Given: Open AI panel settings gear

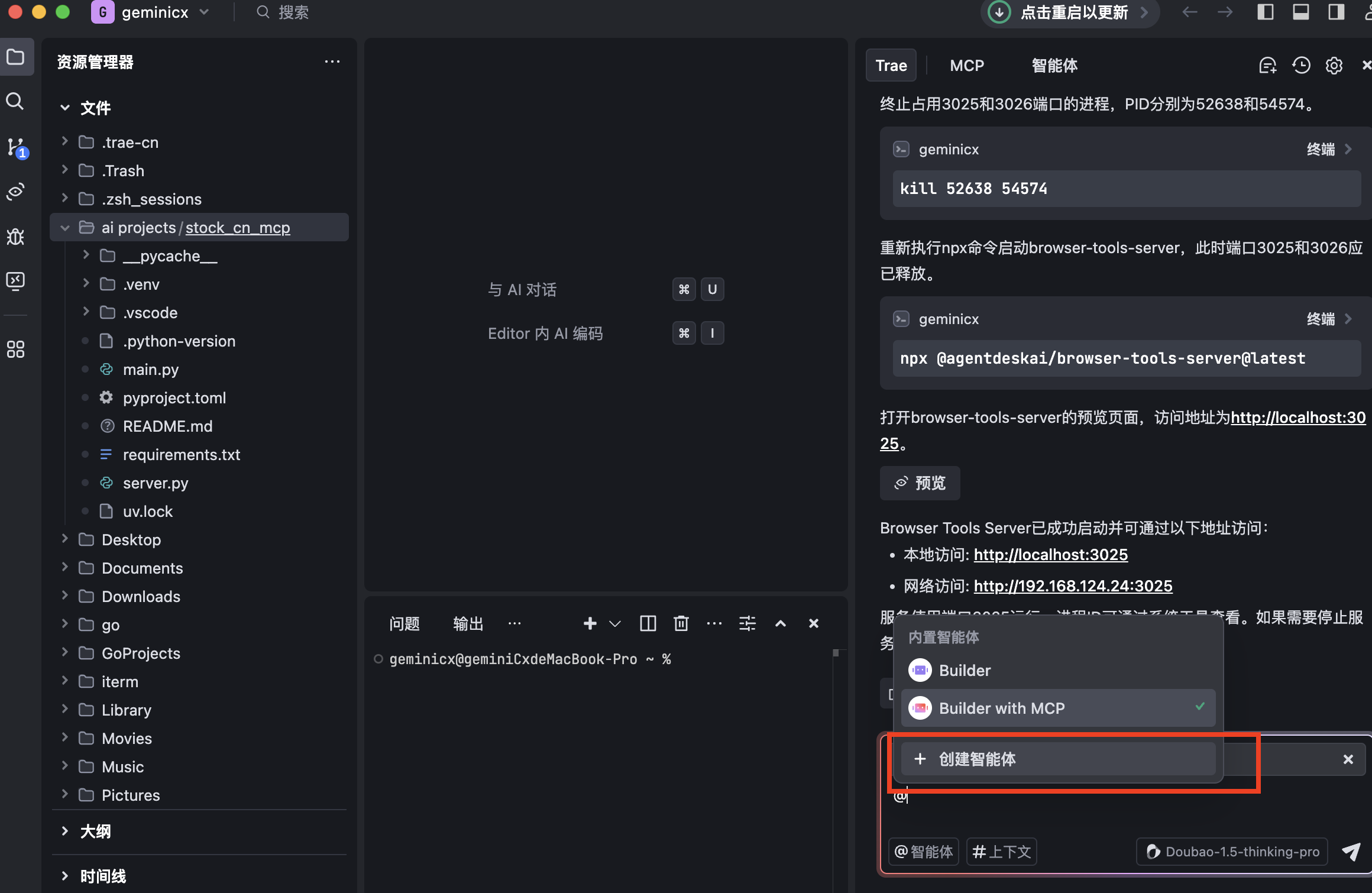Looking at the screenshot, I should pyautogui.click(x=1334, y=65).
